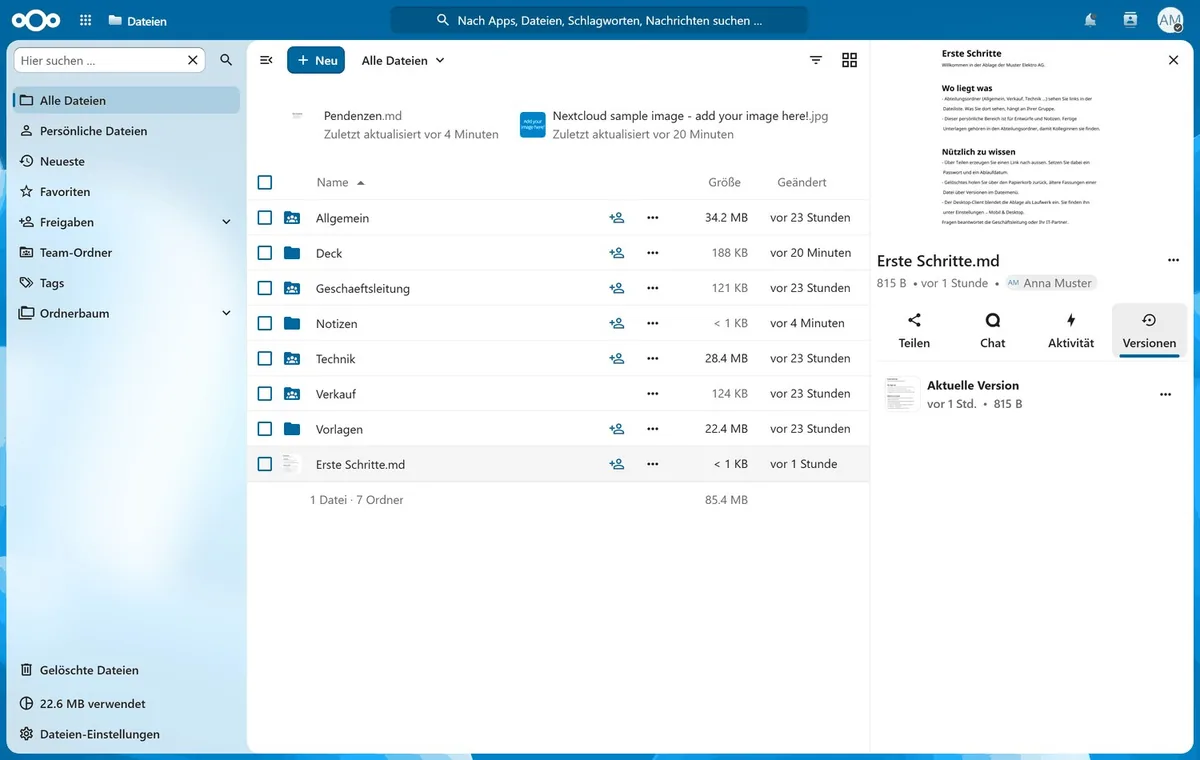Check the Geschaeftsleitung folder checkbox
The height and width of the screenshot is (760, 1200).
265,288
